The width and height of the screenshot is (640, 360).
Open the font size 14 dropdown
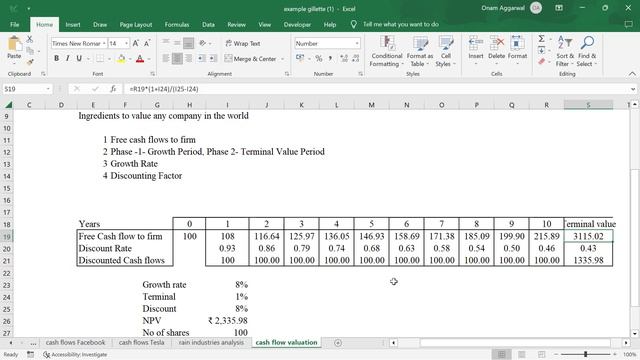point(127,43)
